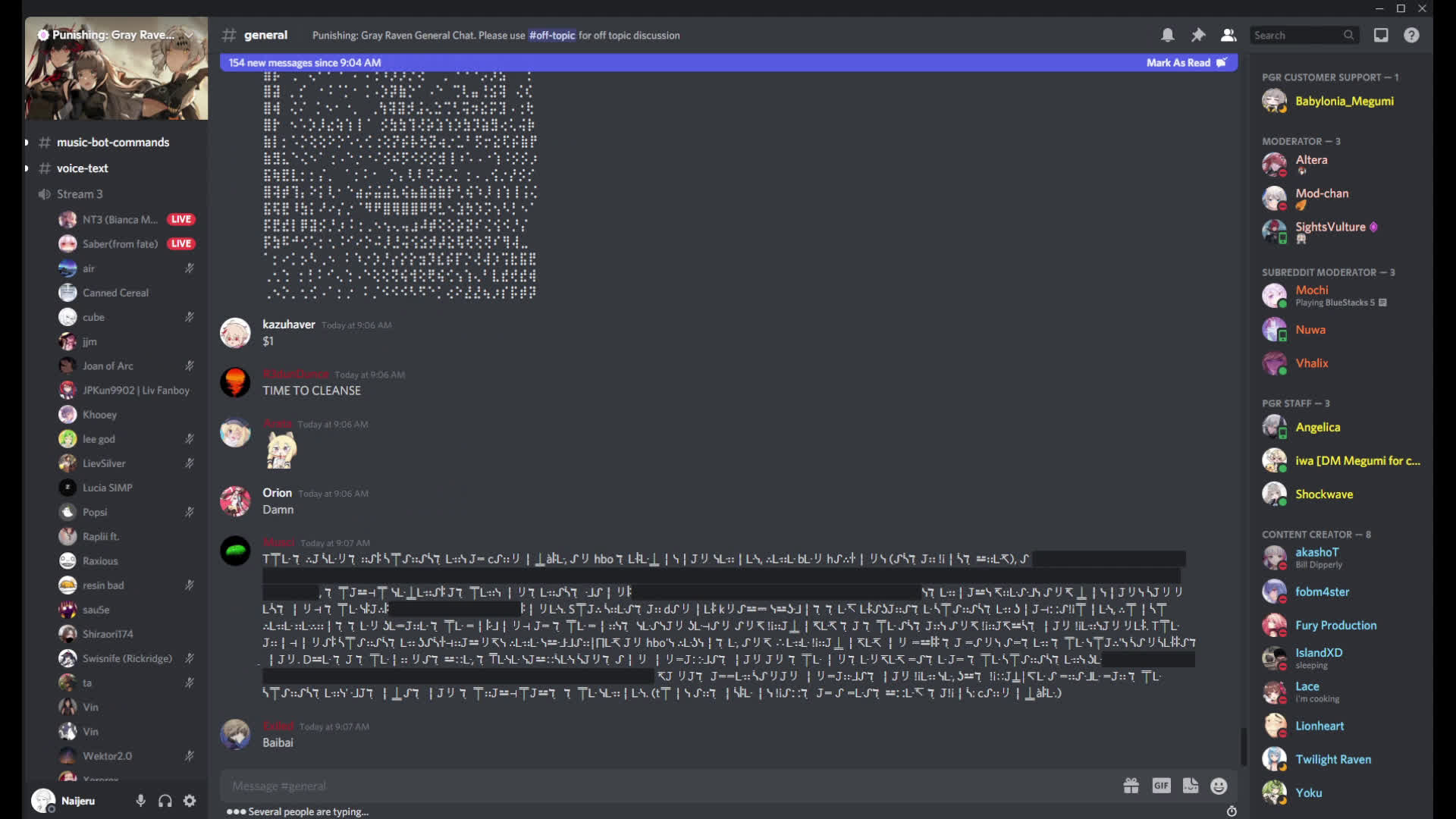Click Mark As Read button
The height and width of the screenshot is (819, 1456).
pos(1184,62)
